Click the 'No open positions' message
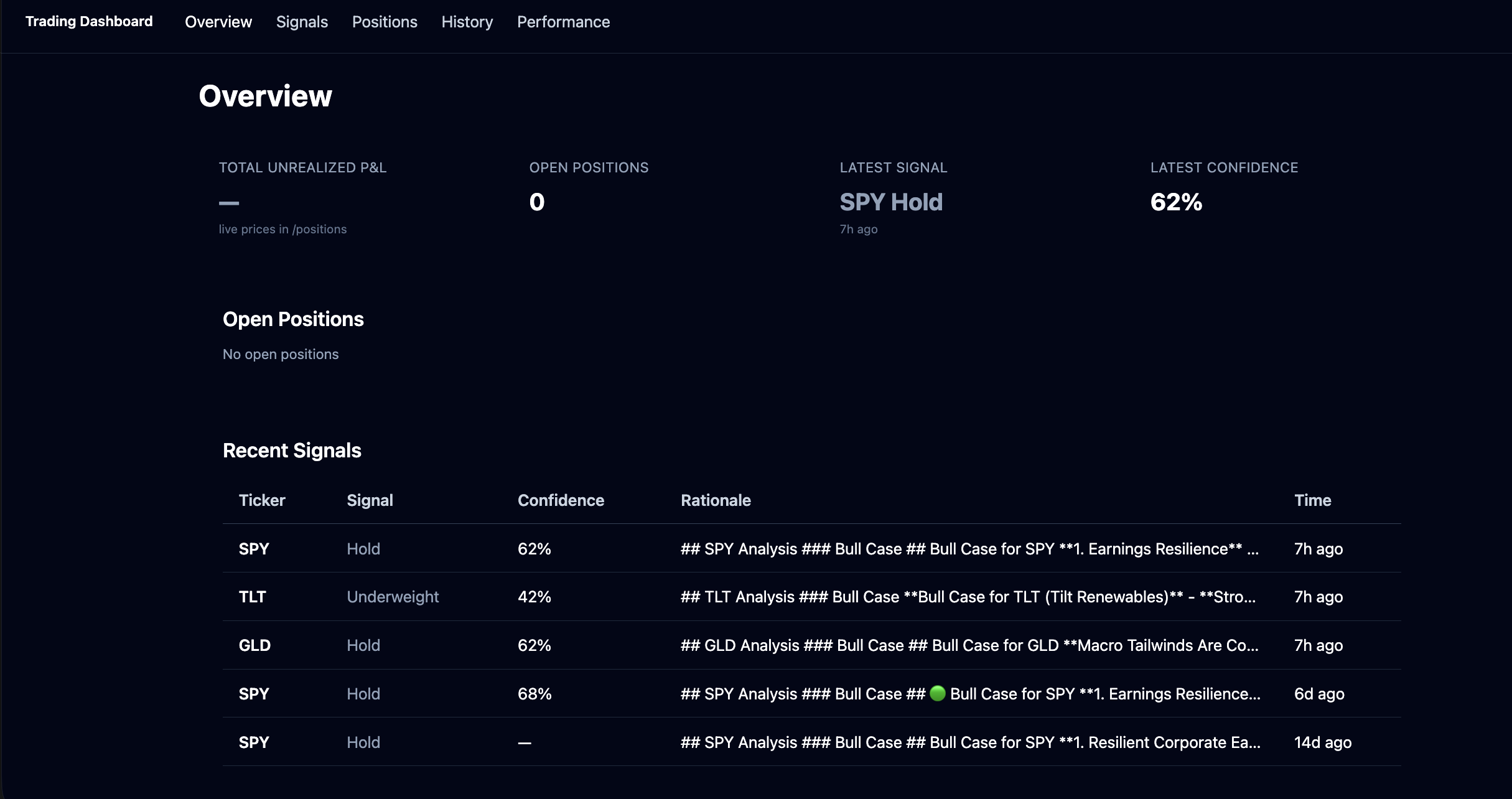The image size is (1512, 799). click(281, 354)
